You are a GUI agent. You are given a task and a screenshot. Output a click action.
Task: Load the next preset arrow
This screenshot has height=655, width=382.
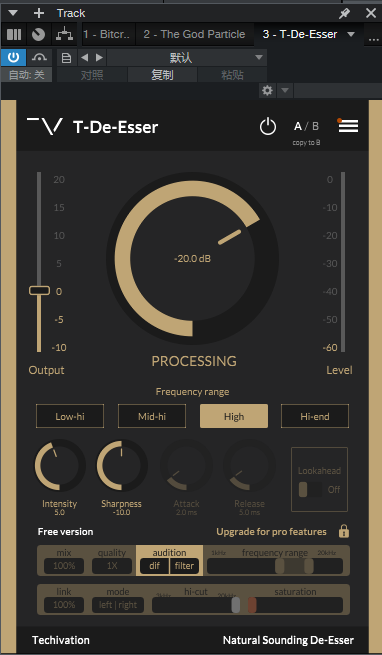[x=99, y=58]
